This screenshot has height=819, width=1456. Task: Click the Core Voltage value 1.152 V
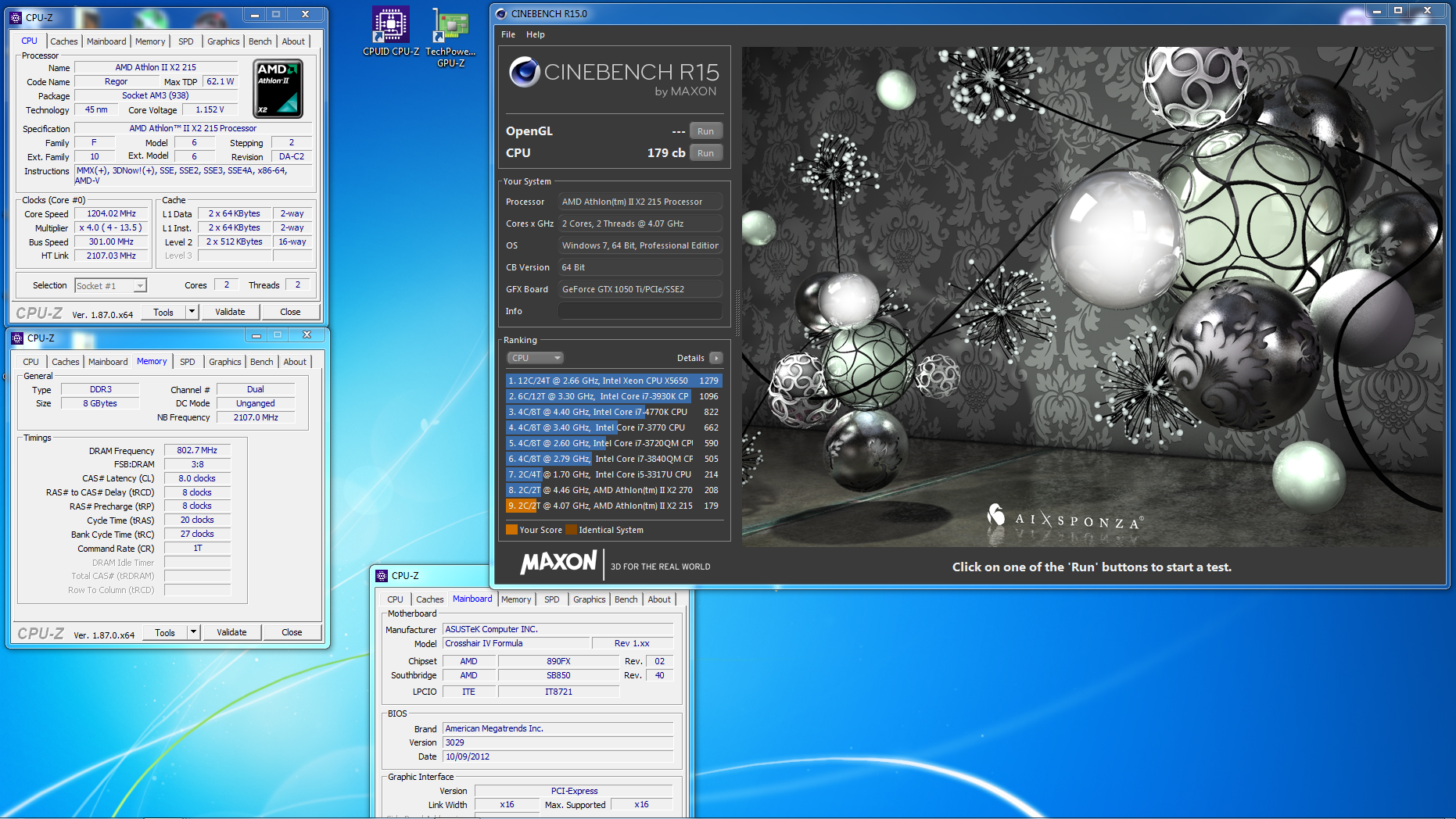210,110
